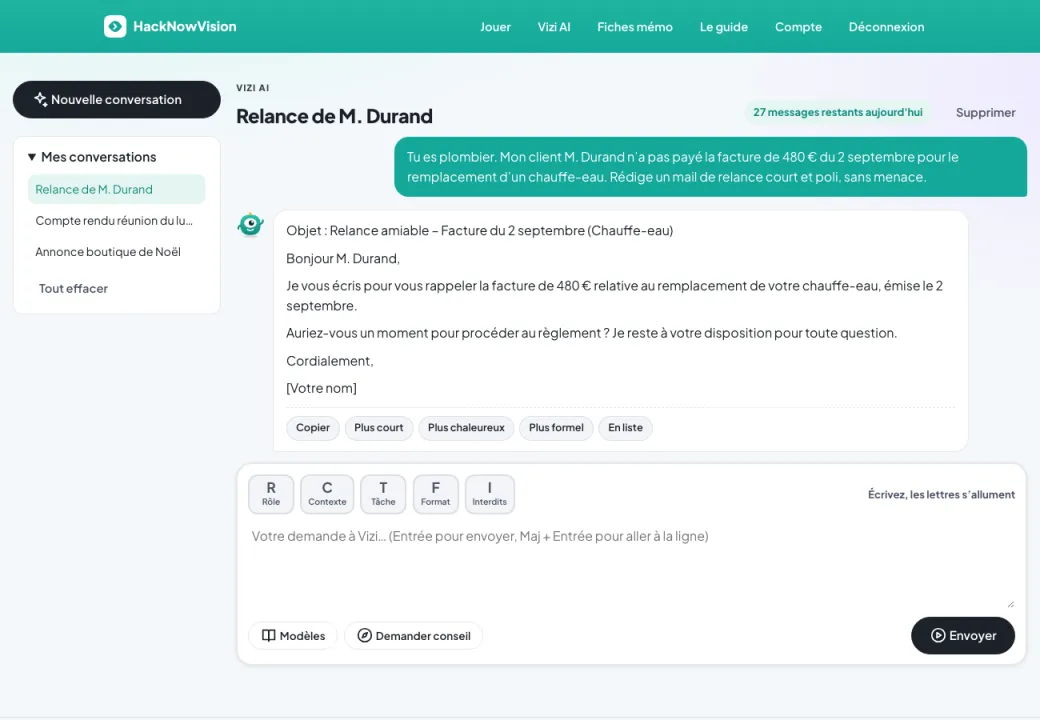This screenshot has height=720, width=1040.
Task: Click the Objet : Relance amiable line
Action: pos(480,231)
